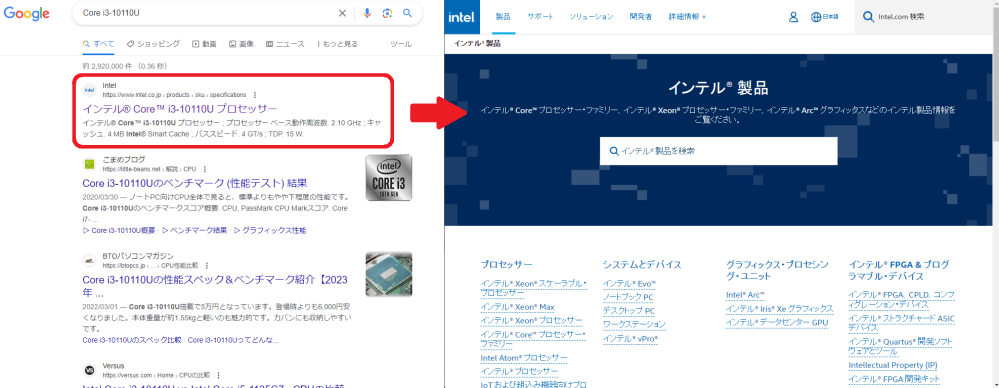
Task: Click the こまめブログ site favicon
Action: [89, 164]
